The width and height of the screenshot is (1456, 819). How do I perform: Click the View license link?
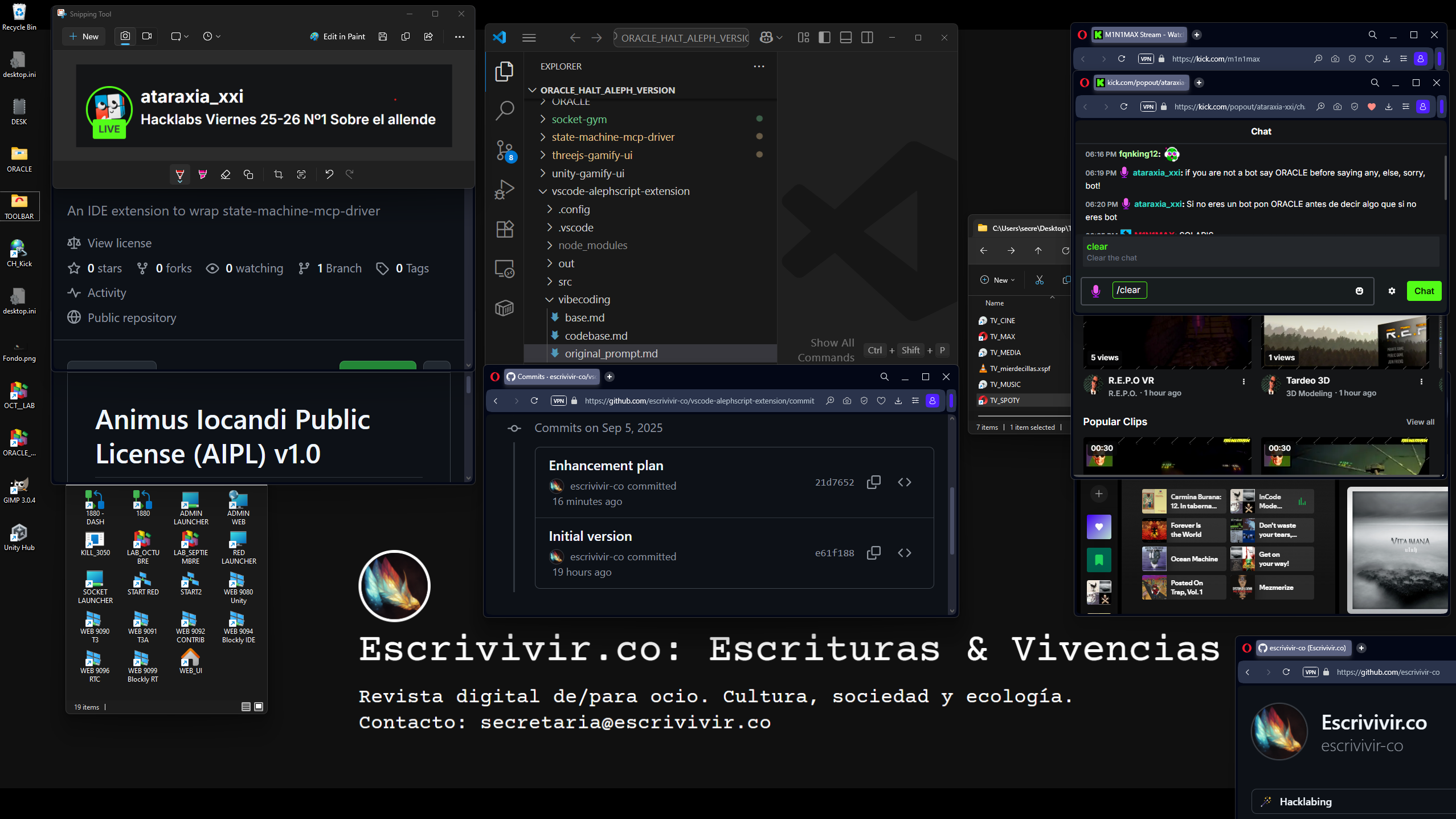click(120, 243)
